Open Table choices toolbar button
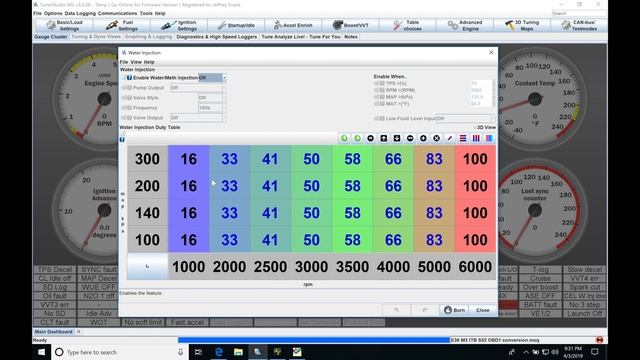This screenshot has height=360, width=640. pos(407,25)
